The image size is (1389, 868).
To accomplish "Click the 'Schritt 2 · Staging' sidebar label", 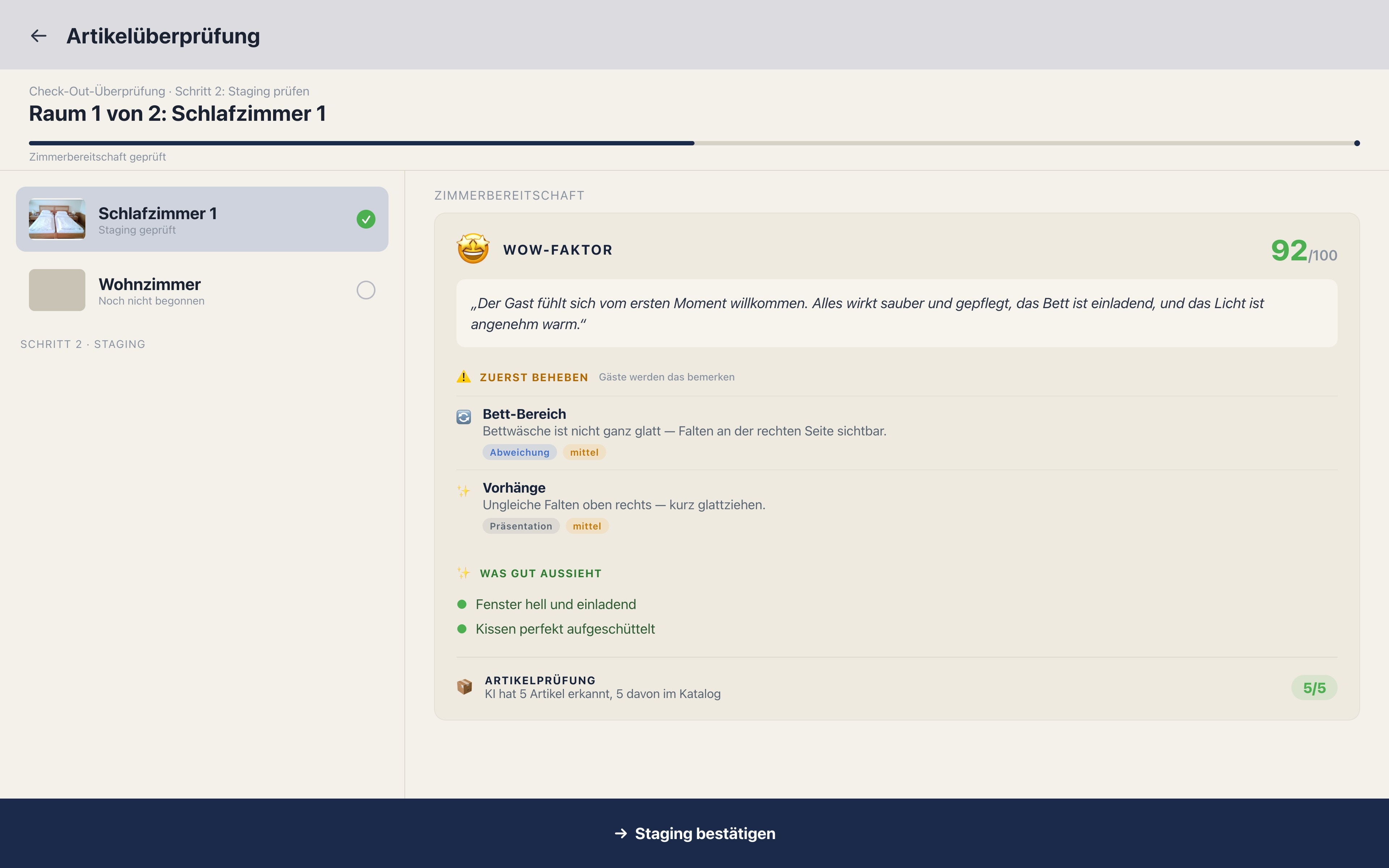I will coord(82,344).
